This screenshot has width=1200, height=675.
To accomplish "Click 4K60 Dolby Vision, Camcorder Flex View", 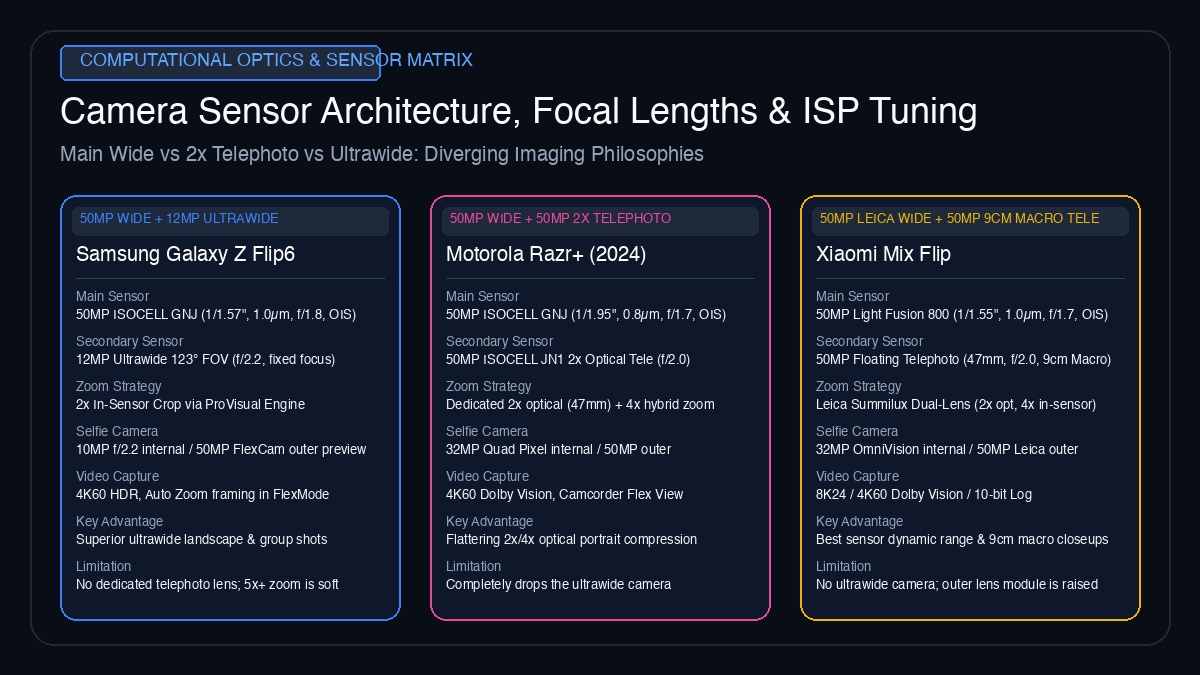I will [x=565, y=494].
